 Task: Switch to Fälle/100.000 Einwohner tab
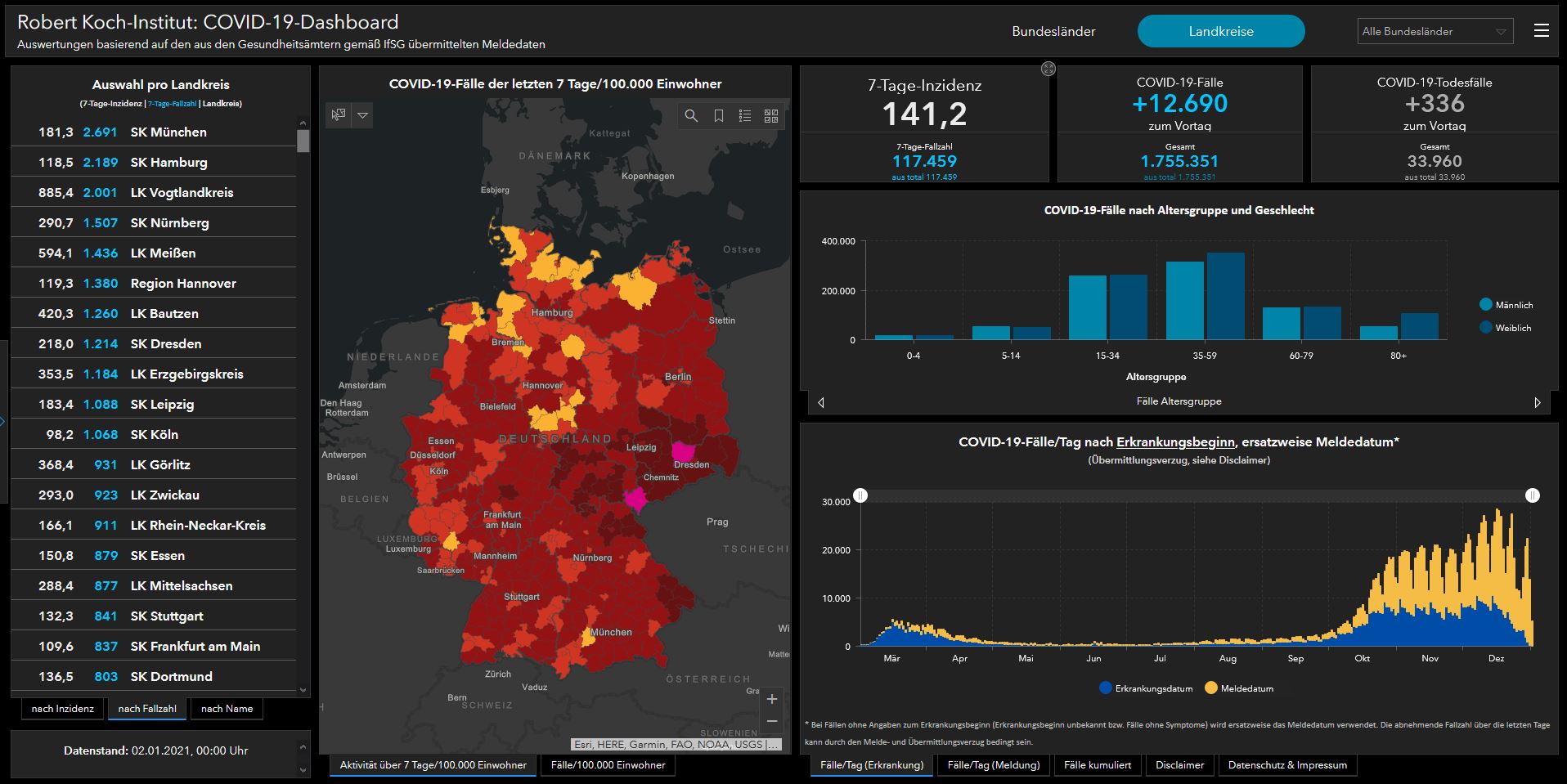point(608,765)
